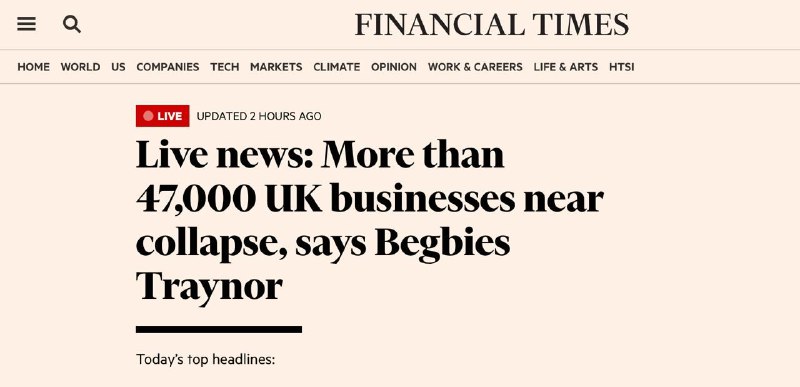The width and height of the screenshot is (800, 387).
Task: Click the search magnifier icon
Action: [x=71, y=24]
